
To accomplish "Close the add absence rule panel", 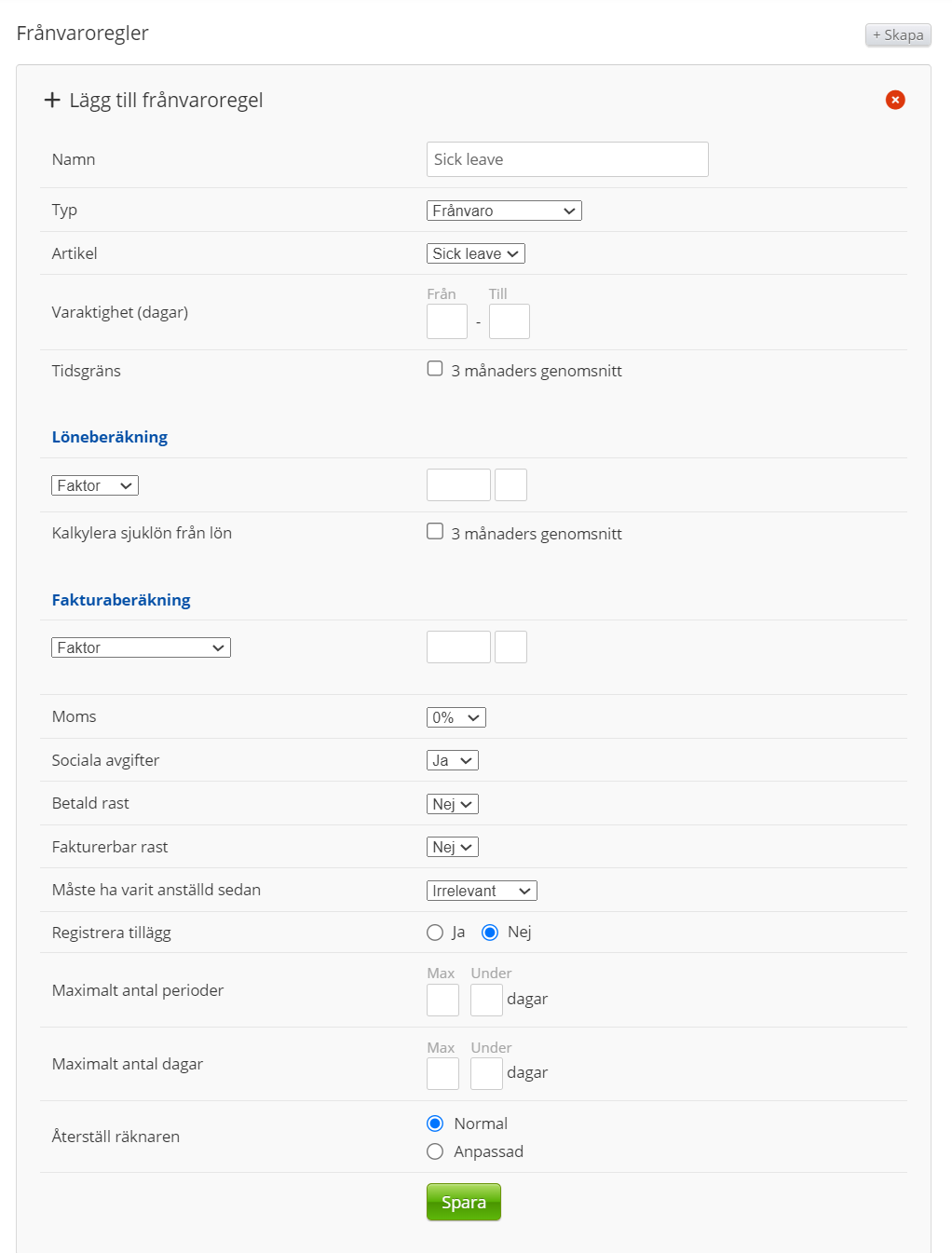I will tap(894, 100).
